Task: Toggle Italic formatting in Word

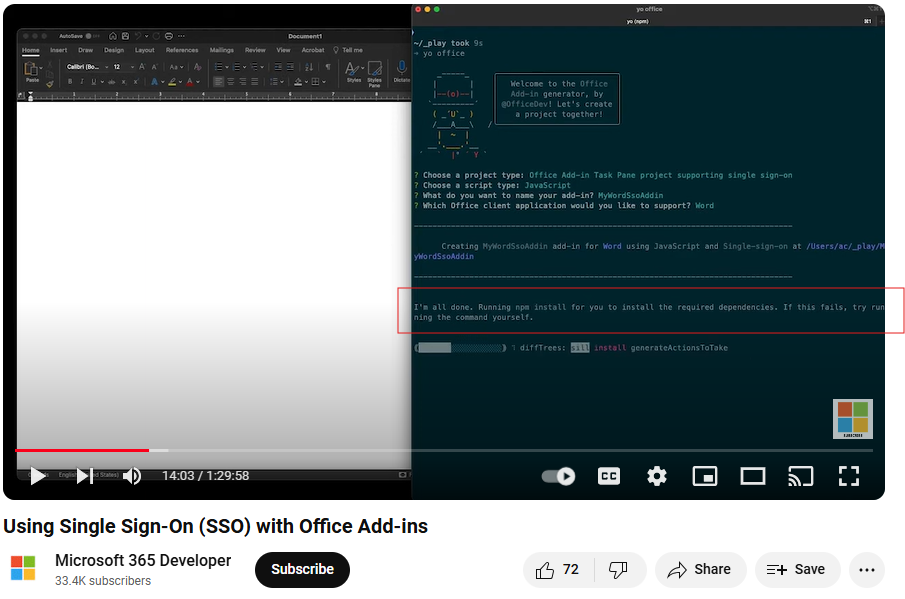Action: pyautogui.click(x=82, y=81)
